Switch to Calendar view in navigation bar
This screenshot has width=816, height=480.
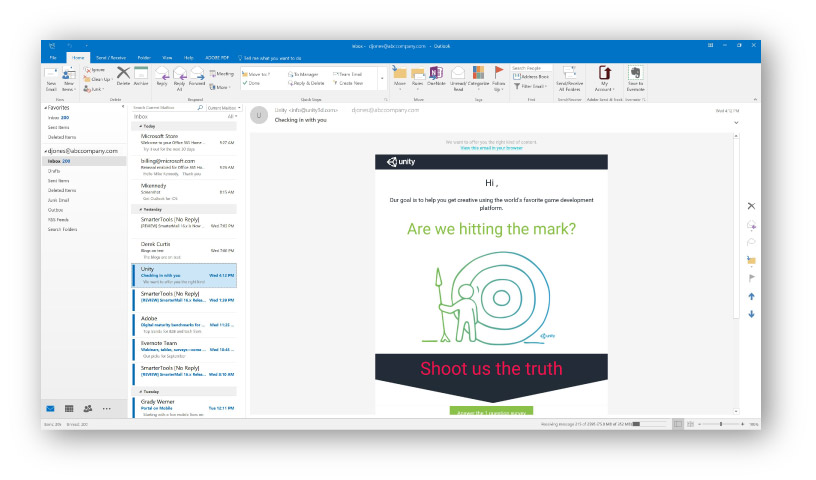click(x=69, y=409)
